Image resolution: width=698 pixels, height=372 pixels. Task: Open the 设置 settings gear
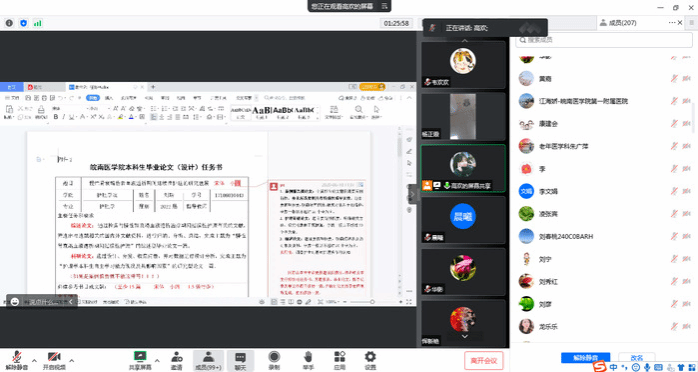coord(370,360)
